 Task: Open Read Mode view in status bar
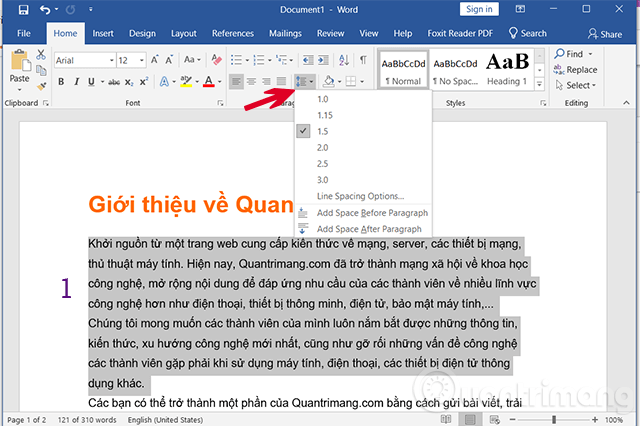446,419
